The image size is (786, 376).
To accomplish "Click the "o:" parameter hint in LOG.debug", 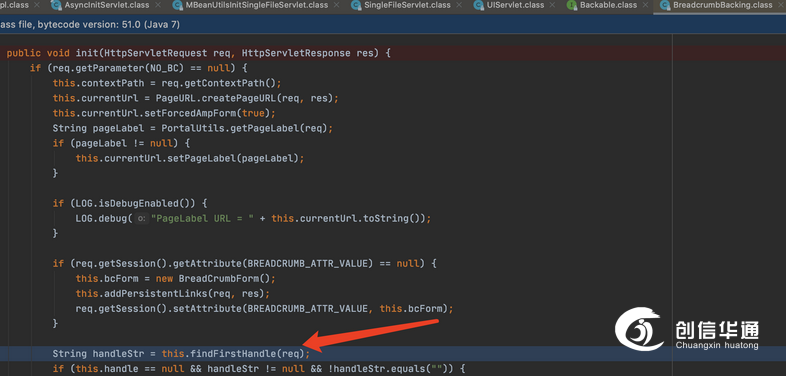I will 141,219.
